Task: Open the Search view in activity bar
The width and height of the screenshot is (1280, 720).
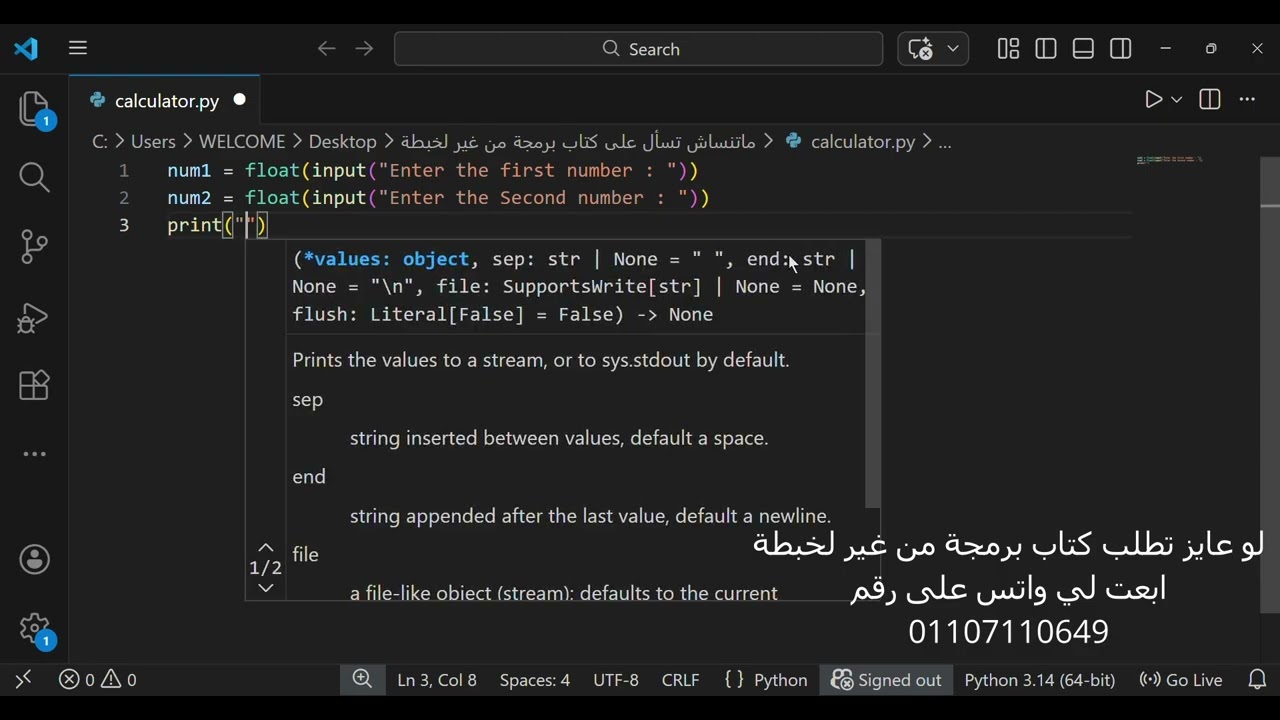Action: [34, 177]
